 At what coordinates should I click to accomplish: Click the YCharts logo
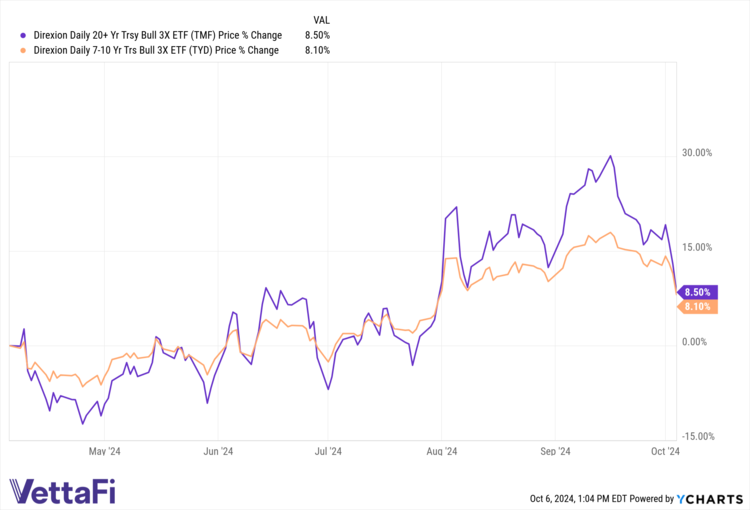tap(710, 499)
